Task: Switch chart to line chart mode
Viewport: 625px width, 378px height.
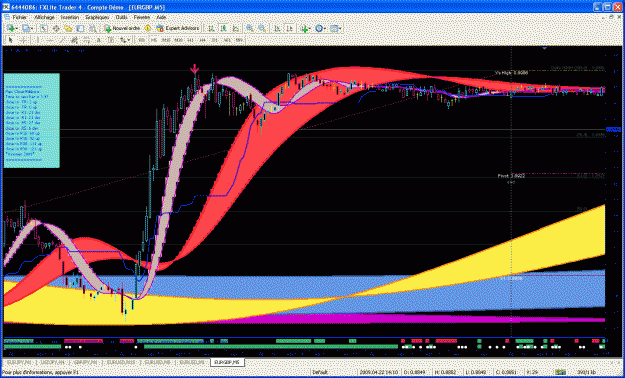Action: coord(236,28)
